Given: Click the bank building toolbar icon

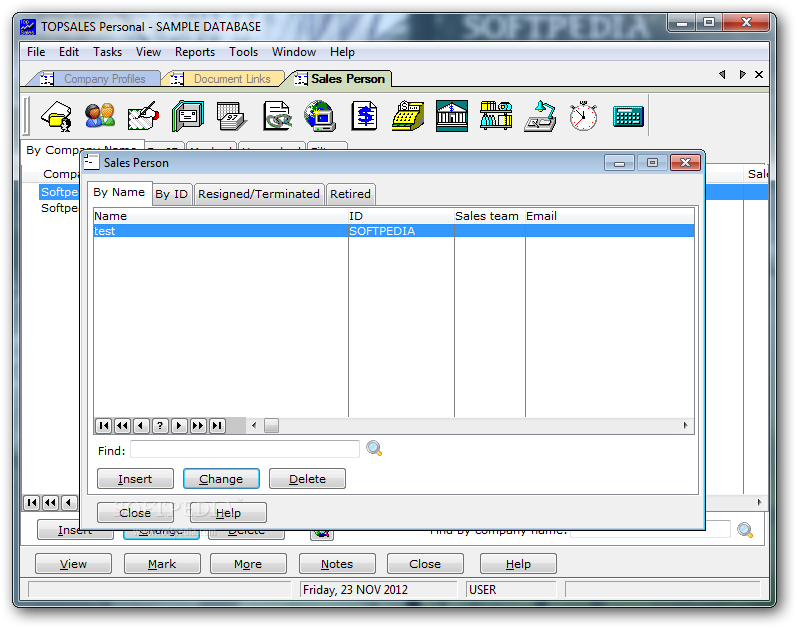Looking at the screenshot, I should click(452, 116).
